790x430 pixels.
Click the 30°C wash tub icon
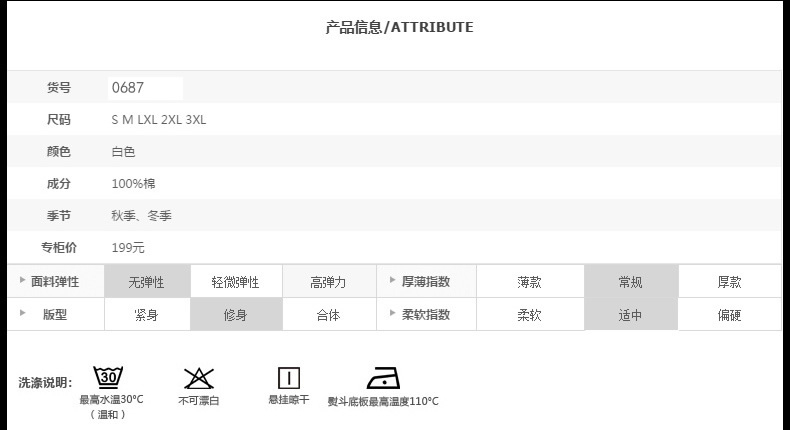click(108, 377)
